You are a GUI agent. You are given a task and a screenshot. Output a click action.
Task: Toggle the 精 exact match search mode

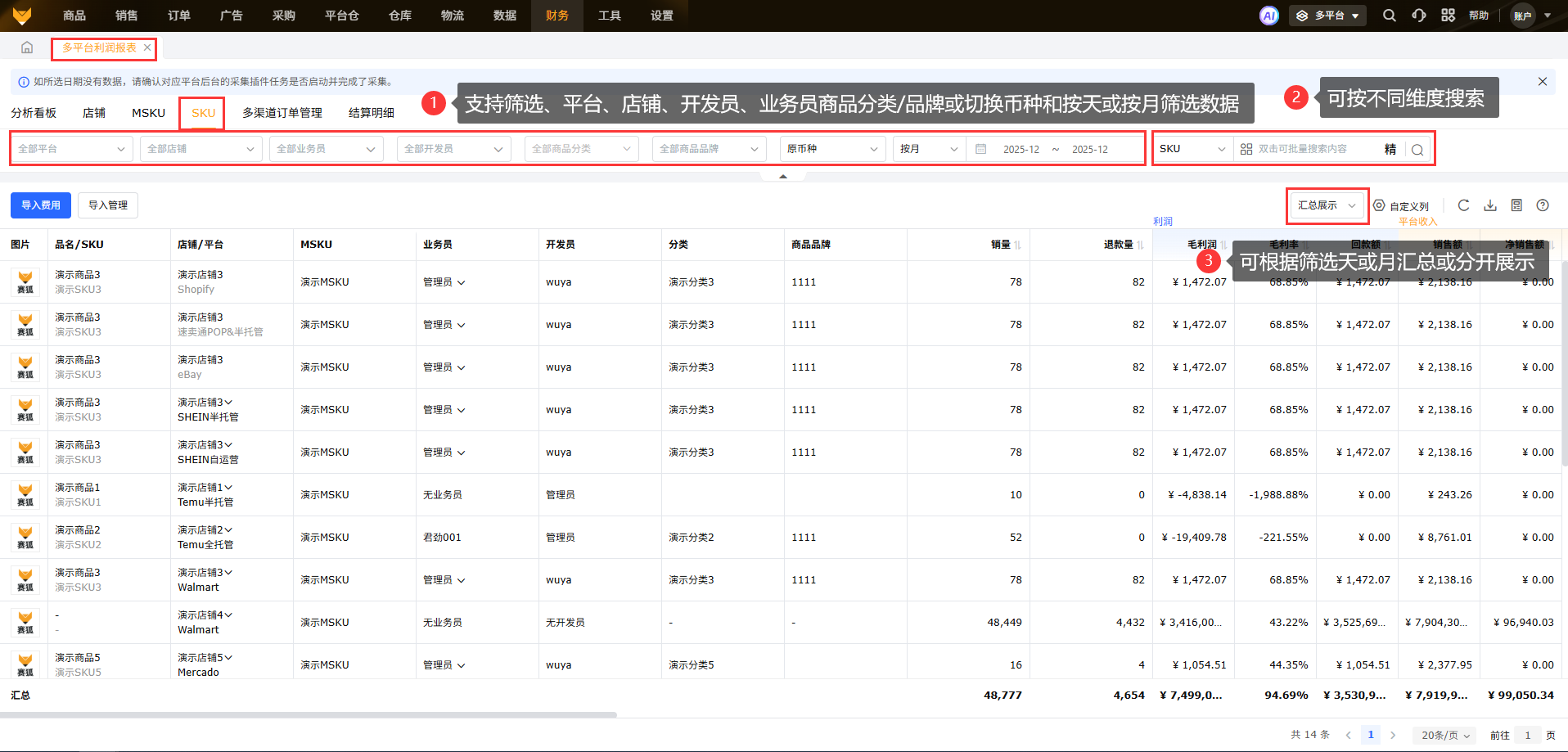coord(1390,149)
